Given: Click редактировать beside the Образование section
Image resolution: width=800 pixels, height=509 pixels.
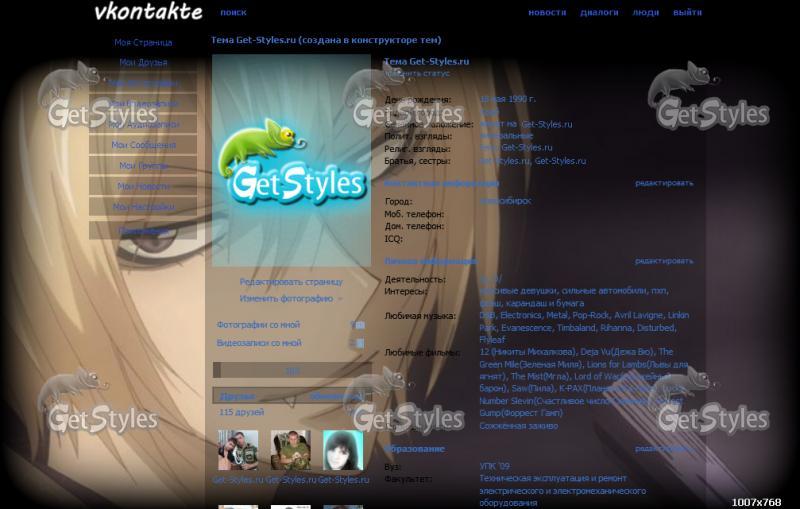Looking at the screenshot, I should (x=663, y=449).
